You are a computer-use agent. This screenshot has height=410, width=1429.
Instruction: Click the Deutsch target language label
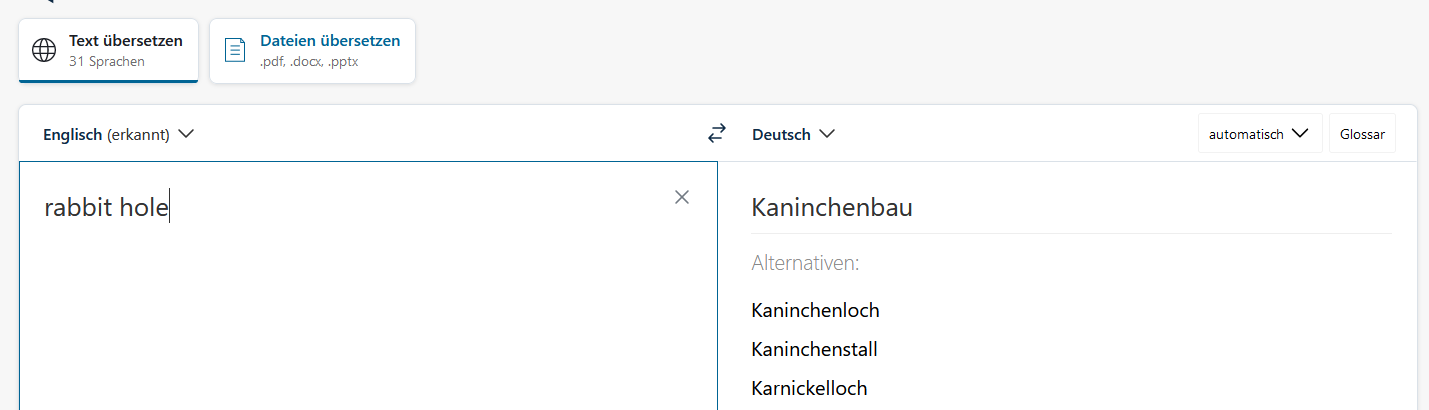(x=781, y=134)
